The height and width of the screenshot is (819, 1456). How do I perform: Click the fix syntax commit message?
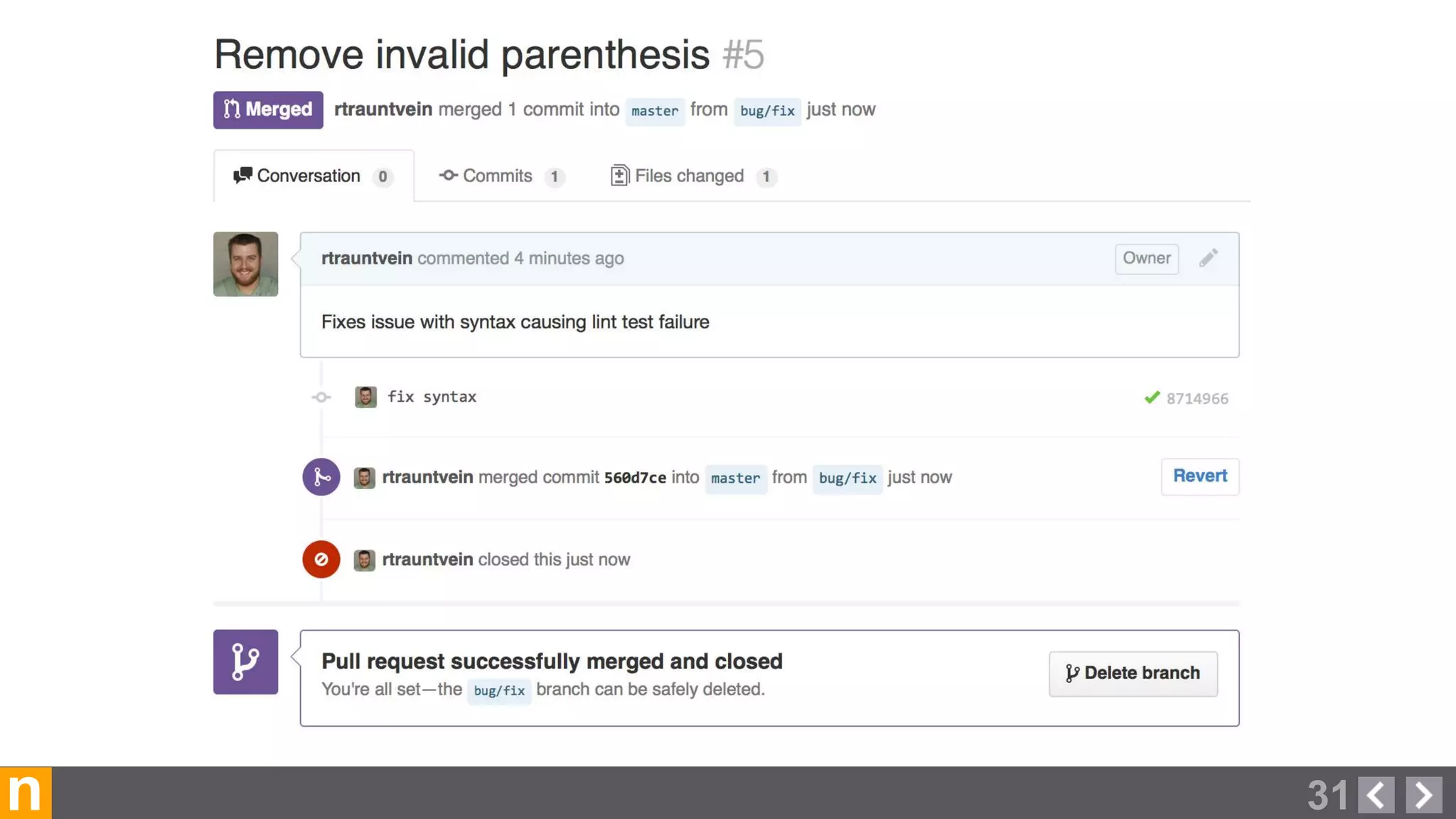pos(432,397)
